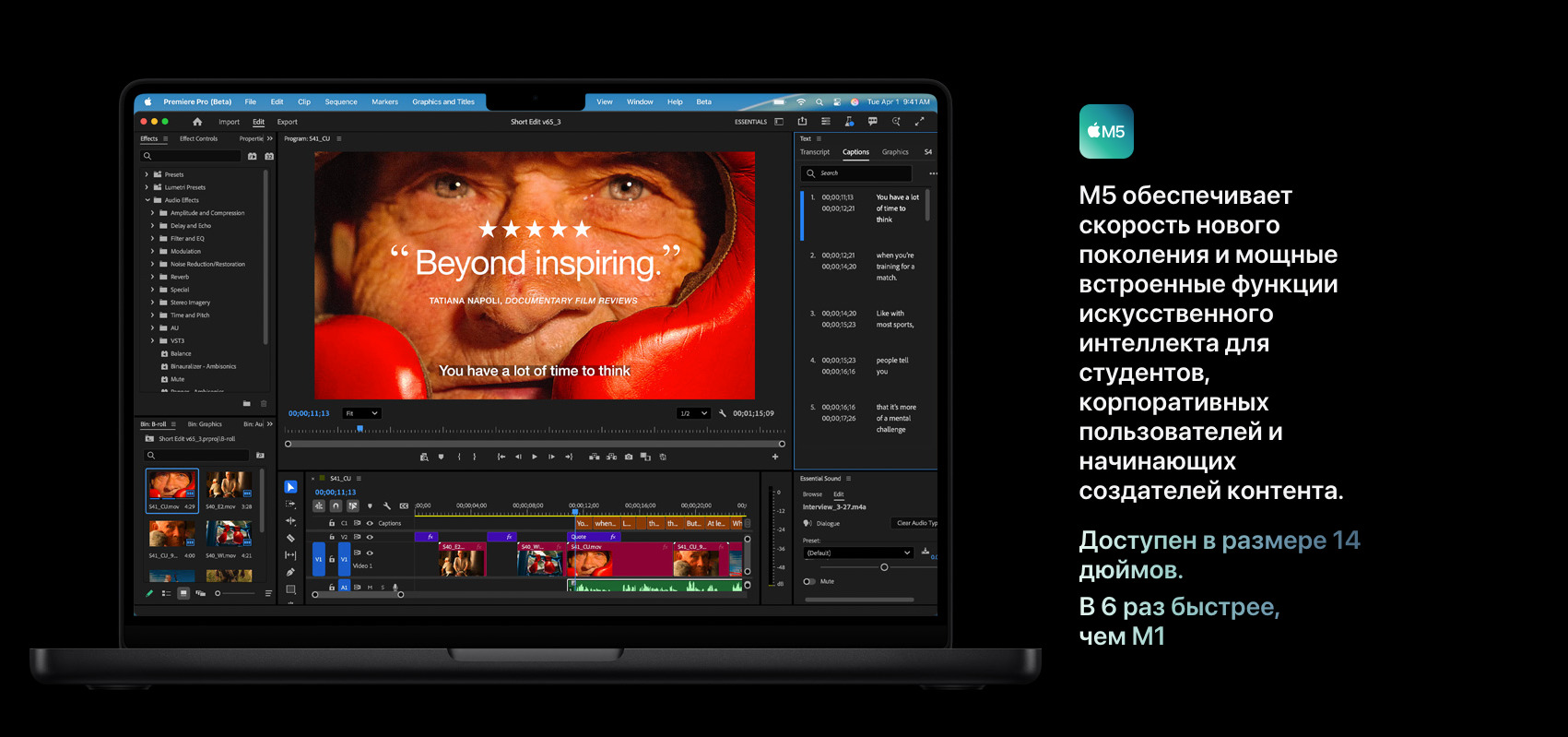The height and width of the screenshot is (737, 1568).
Task: Click the Clear Audio Type button
Action: coord(916,523)
